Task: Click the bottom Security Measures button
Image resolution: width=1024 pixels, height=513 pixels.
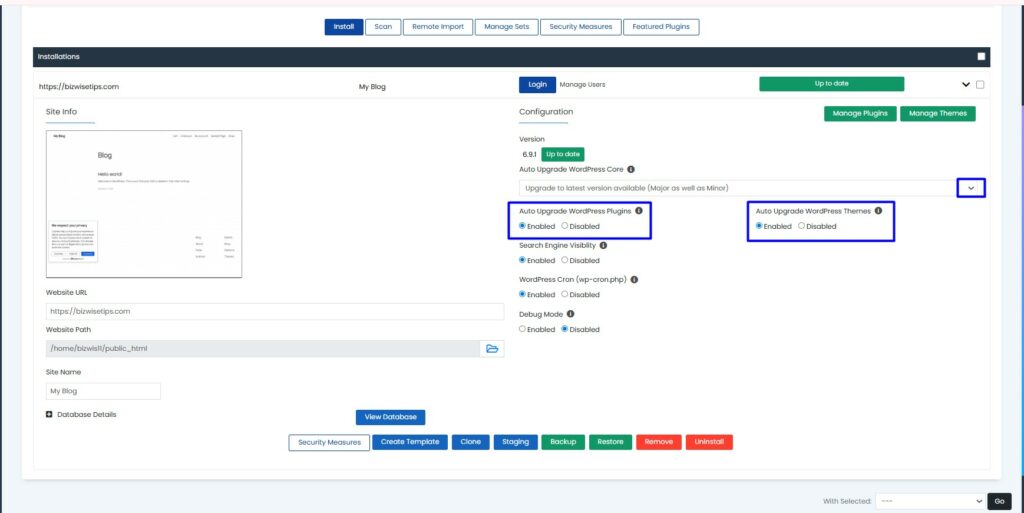Action: (x=329, y=443)
